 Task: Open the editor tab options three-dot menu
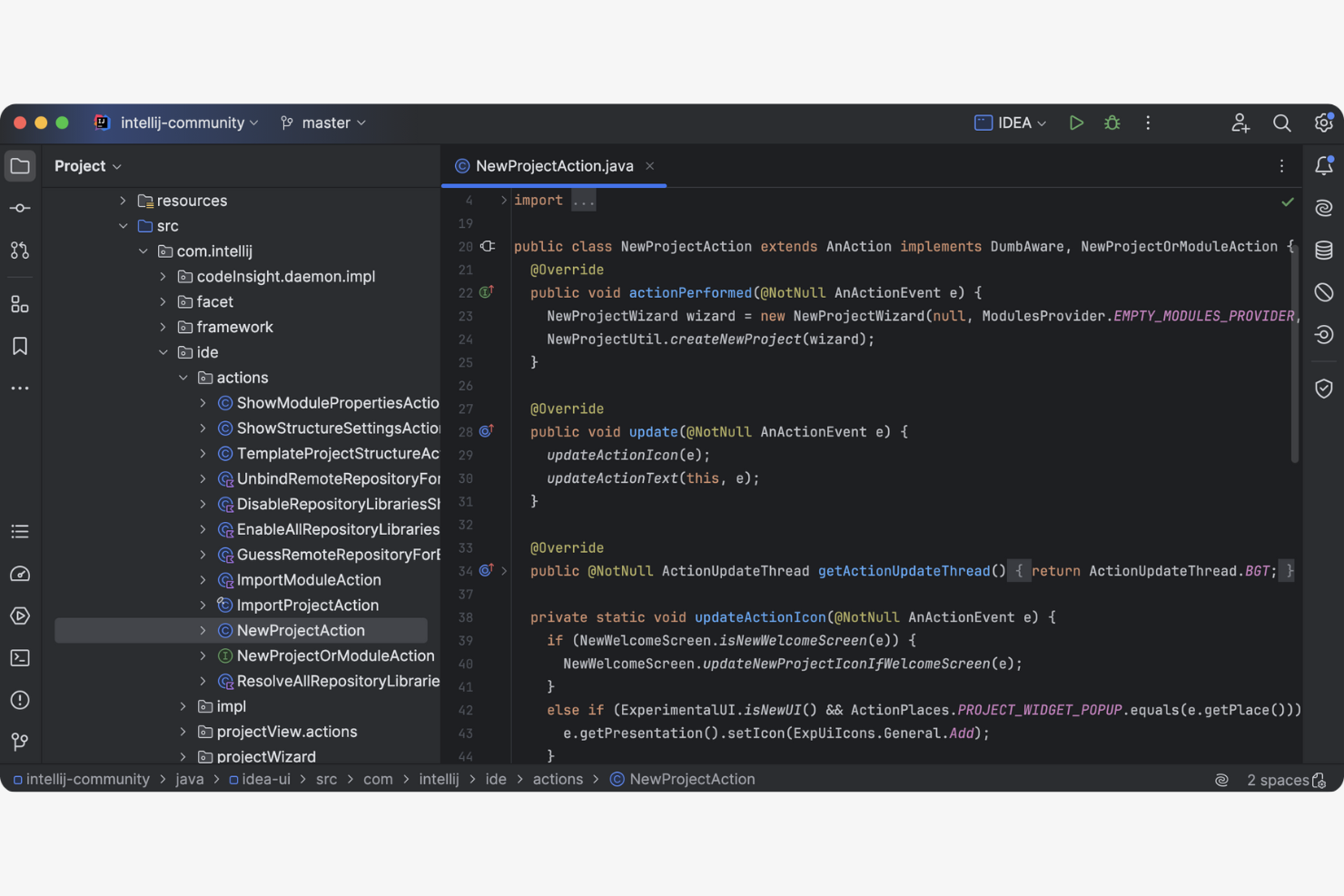1281,166
